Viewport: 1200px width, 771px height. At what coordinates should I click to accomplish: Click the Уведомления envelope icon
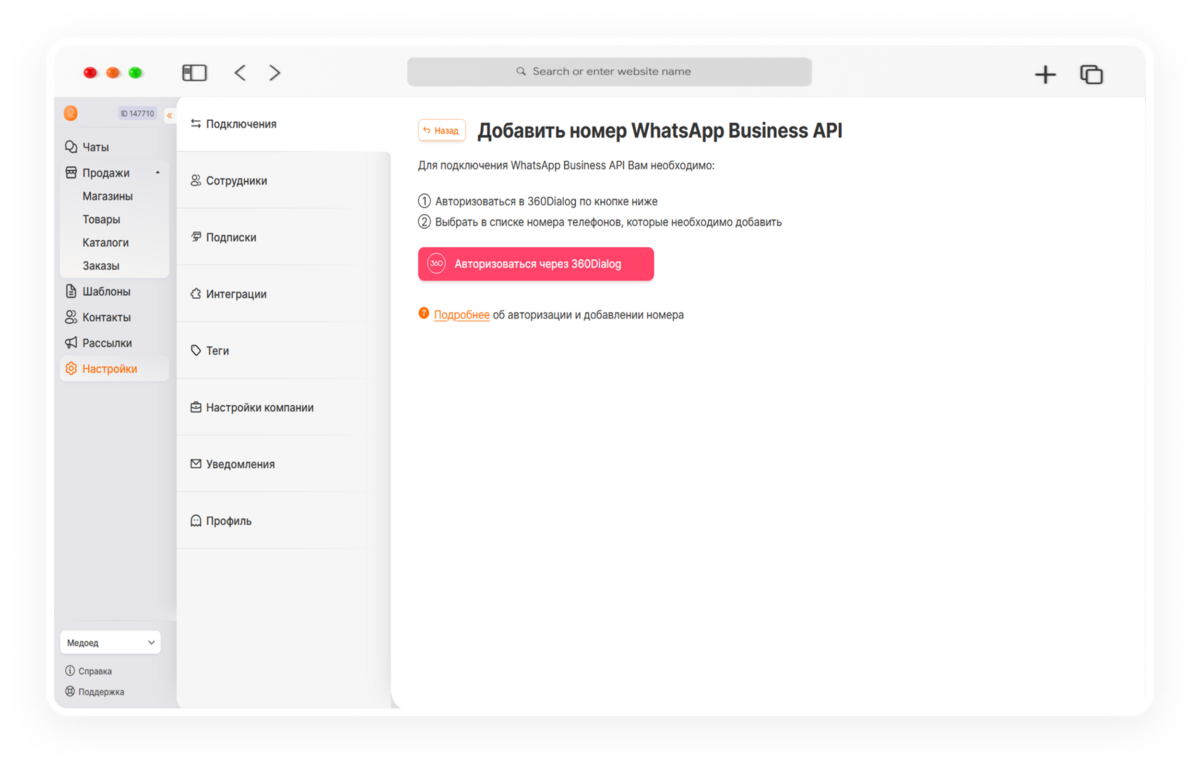[x=196, y=464]
